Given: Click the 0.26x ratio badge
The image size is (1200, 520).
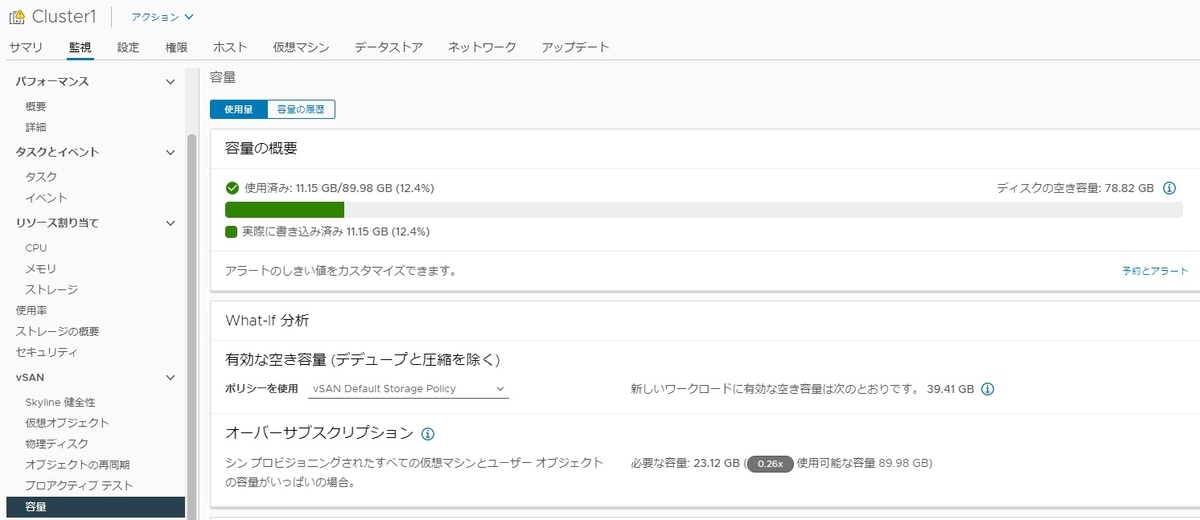Looking at the screenshot, I should [x=770, y=464].
